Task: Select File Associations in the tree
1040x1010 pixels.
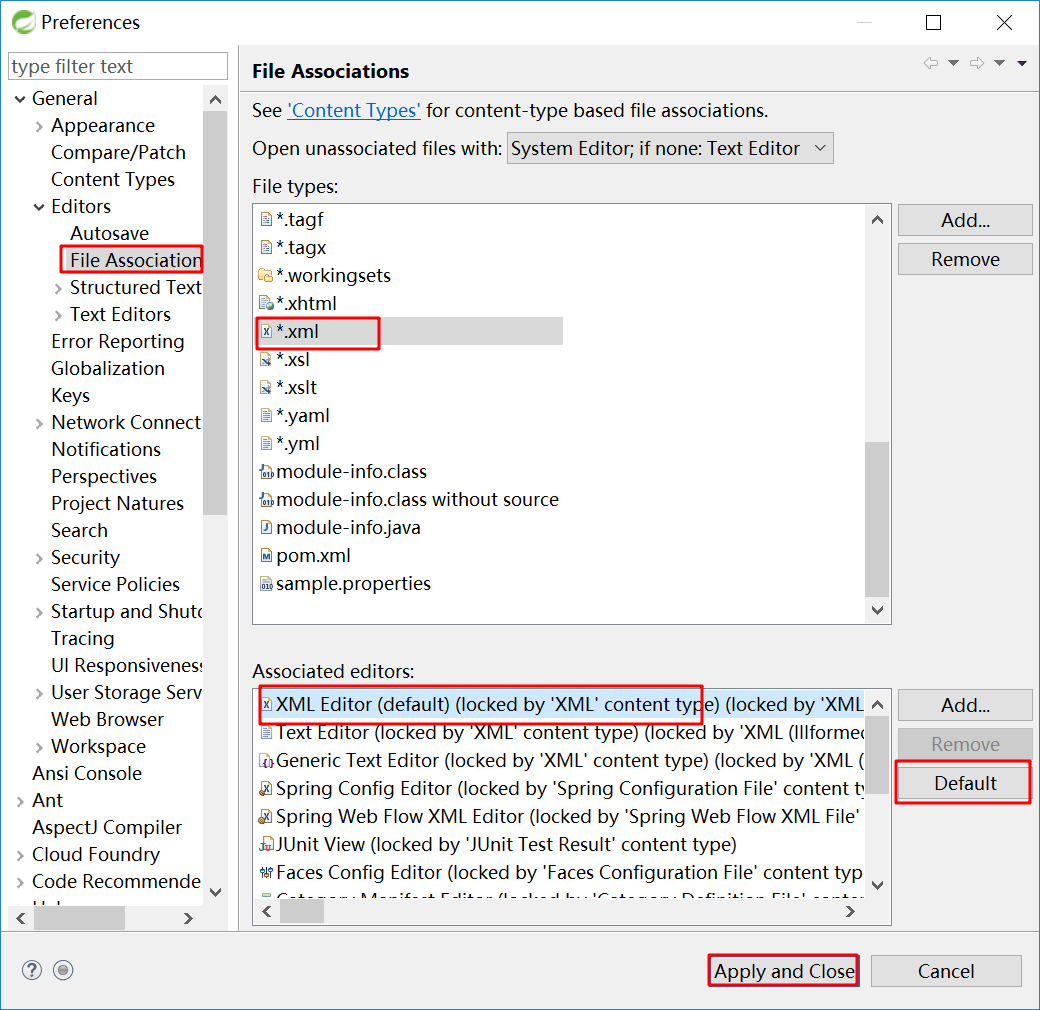Action: tap(135, 260)
